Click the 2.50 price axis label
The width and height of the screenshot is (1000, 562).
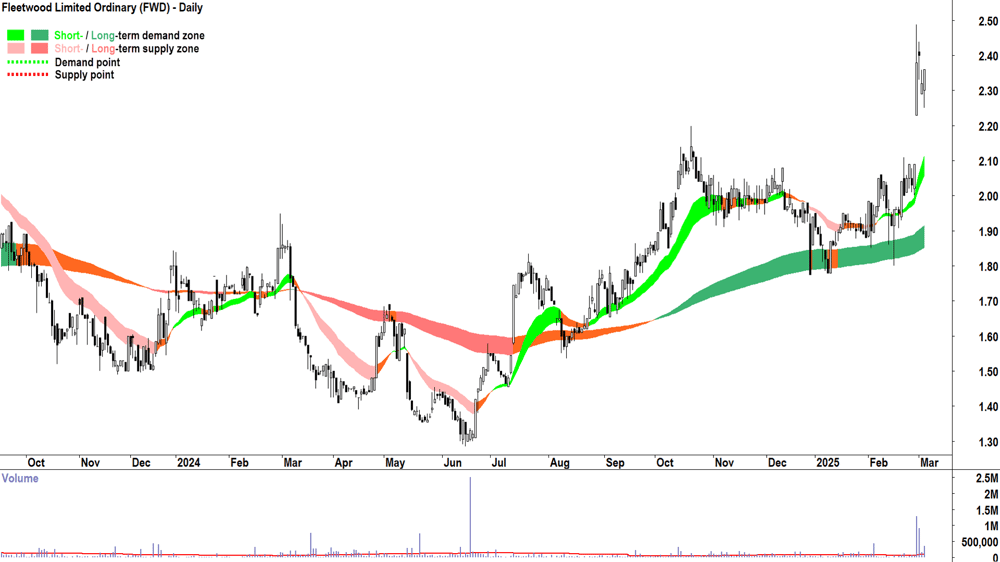[988, 21]
